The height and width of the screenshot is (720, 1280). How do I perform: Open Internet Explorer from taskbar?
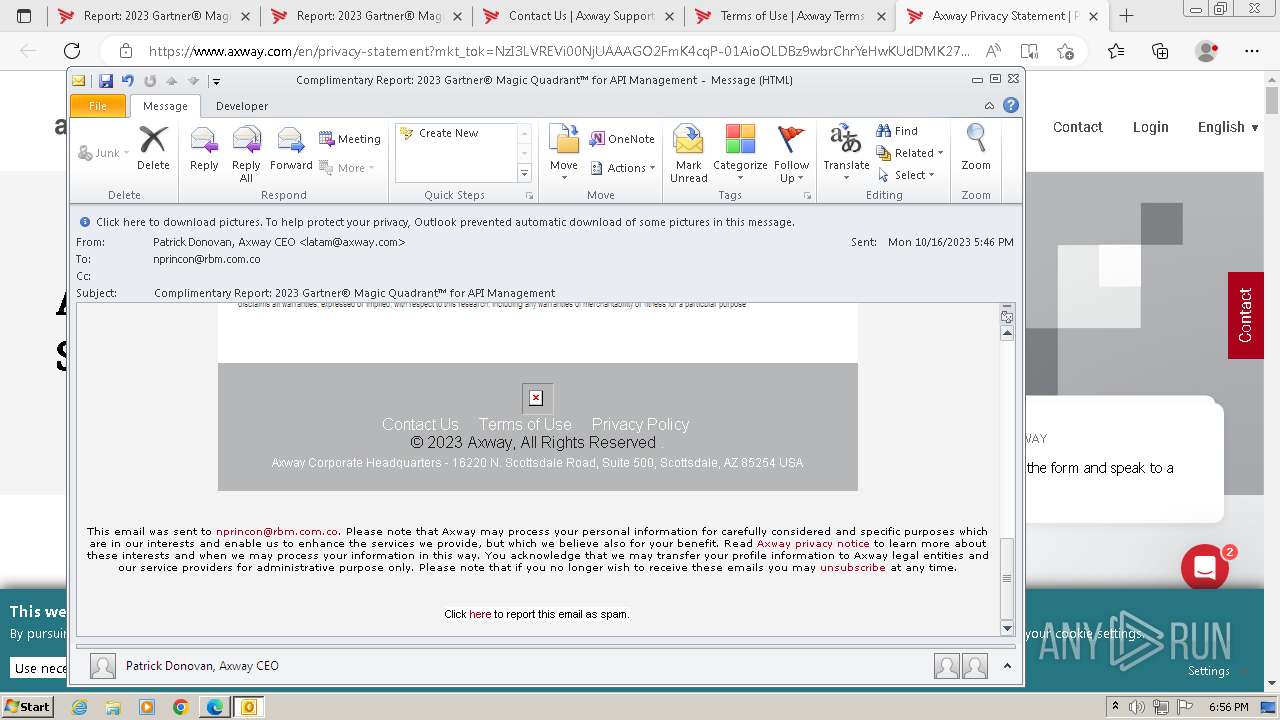coord(79,707)
